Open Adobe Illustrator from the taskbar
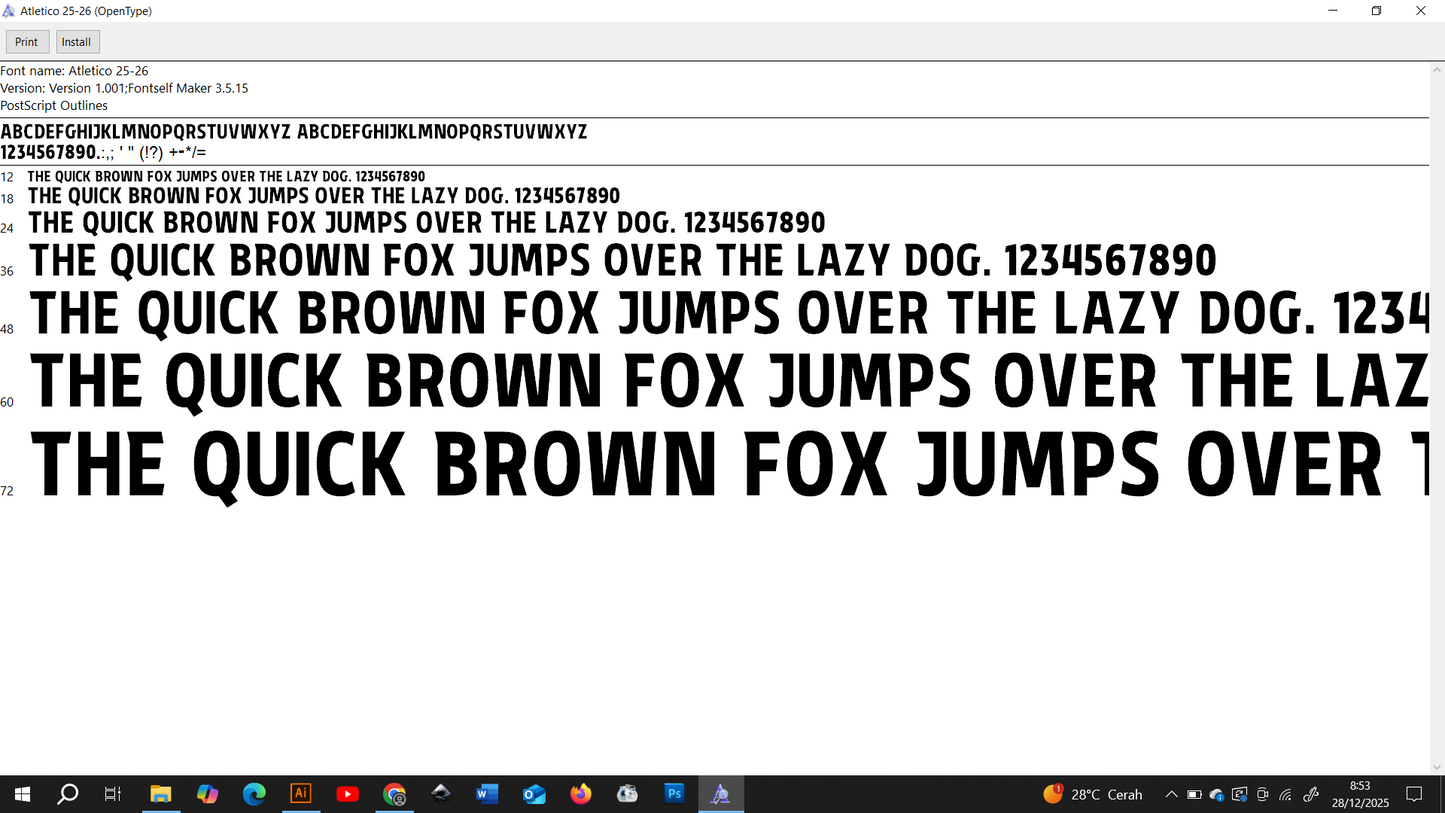 (x=301, y=794)
